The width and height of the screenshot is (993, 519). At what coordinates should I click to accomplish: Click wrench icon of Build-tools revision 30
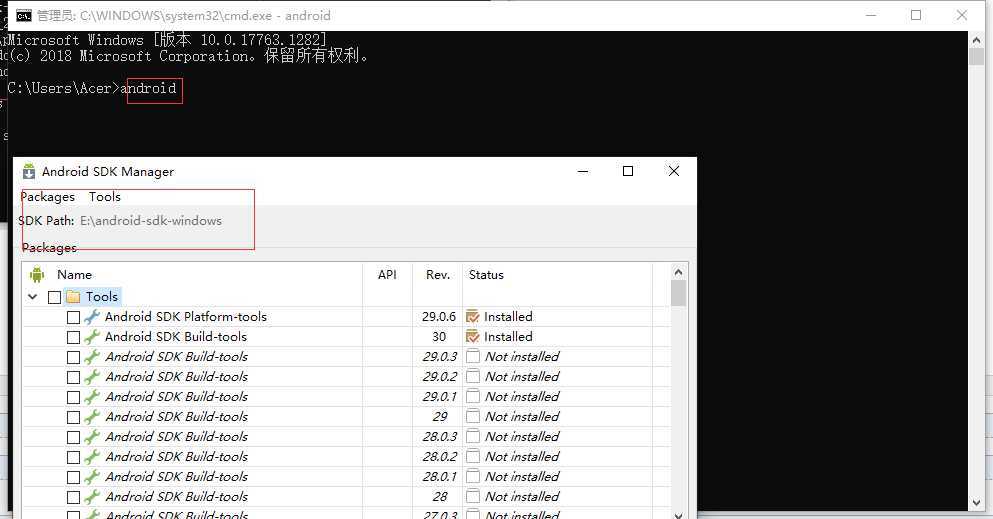[x=92, y=337]
